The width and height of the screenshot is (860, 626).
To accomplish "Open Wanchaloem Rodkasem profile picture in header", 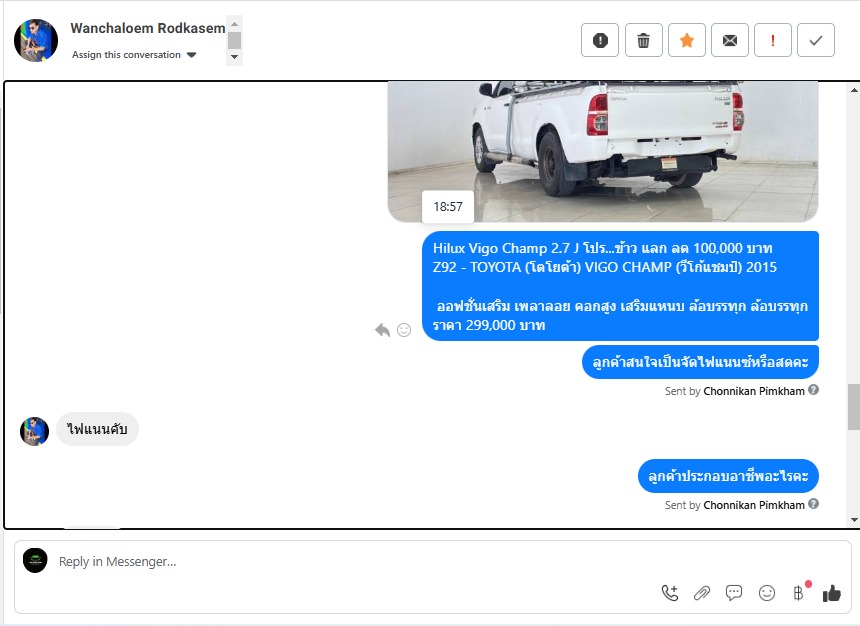I will pyautogui.click(x=36, y=40).
